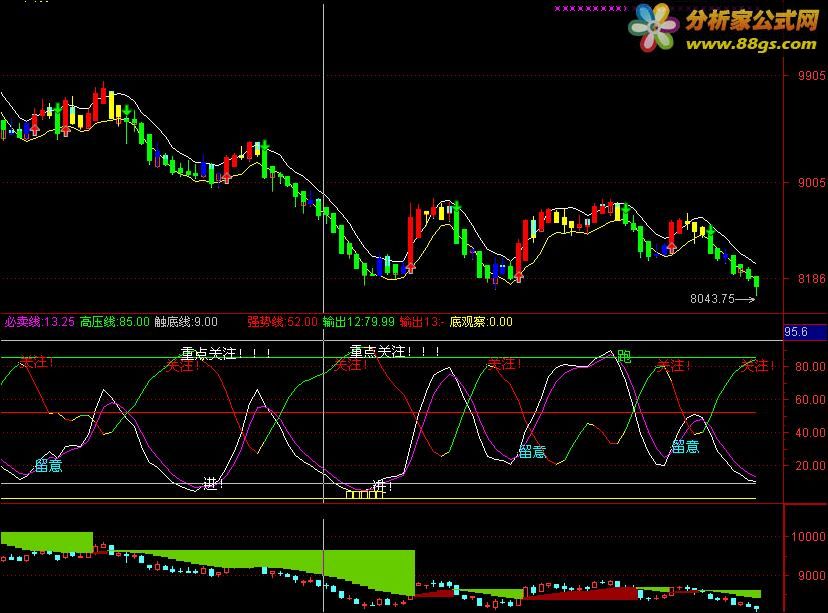Select the 高压线:85.00 indicator label
This screenshot has width=828, height=613.
coord(115,322)
